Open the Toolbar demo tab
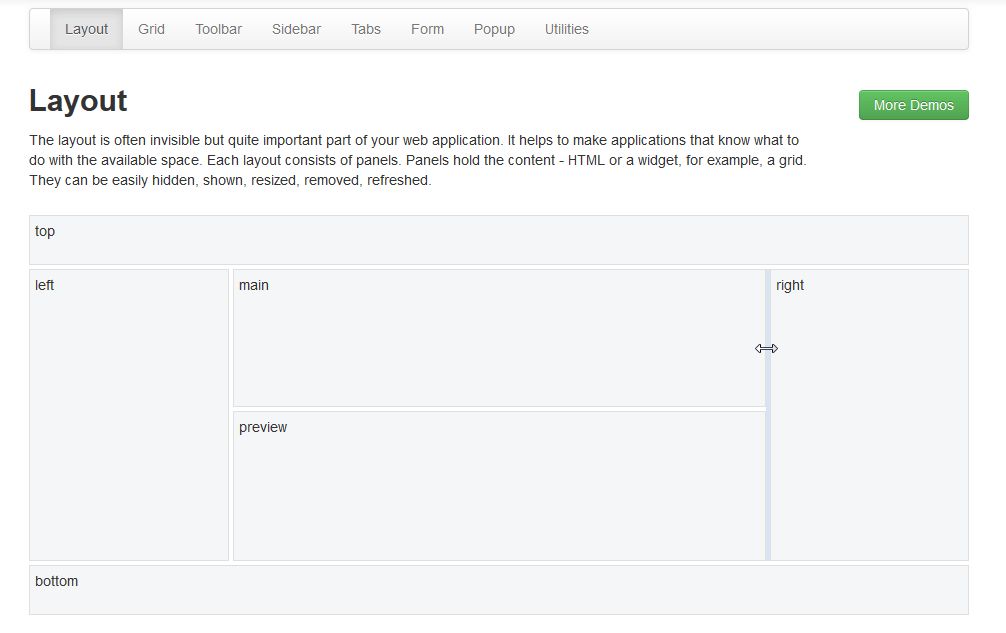The width and height of the screenshot is (1006, 633). click(x=218, y=29)
